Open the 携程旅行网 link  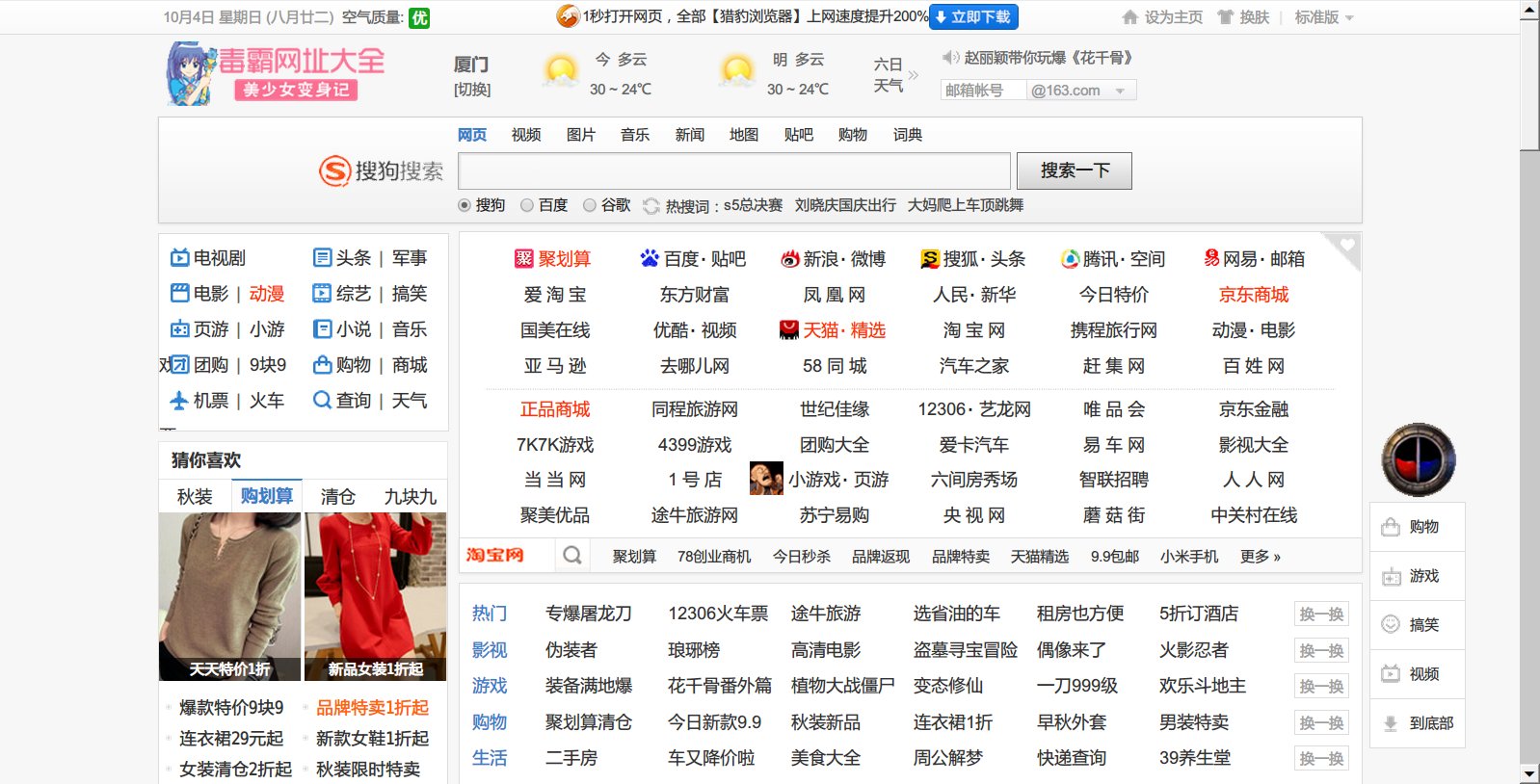1114,330
